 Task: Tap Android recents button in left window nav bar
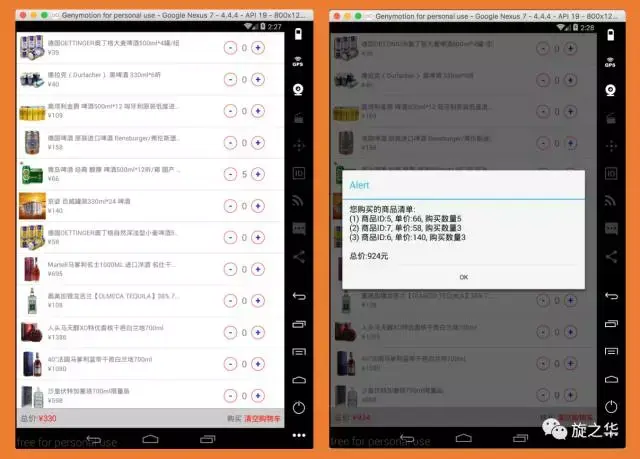point(207,439)
